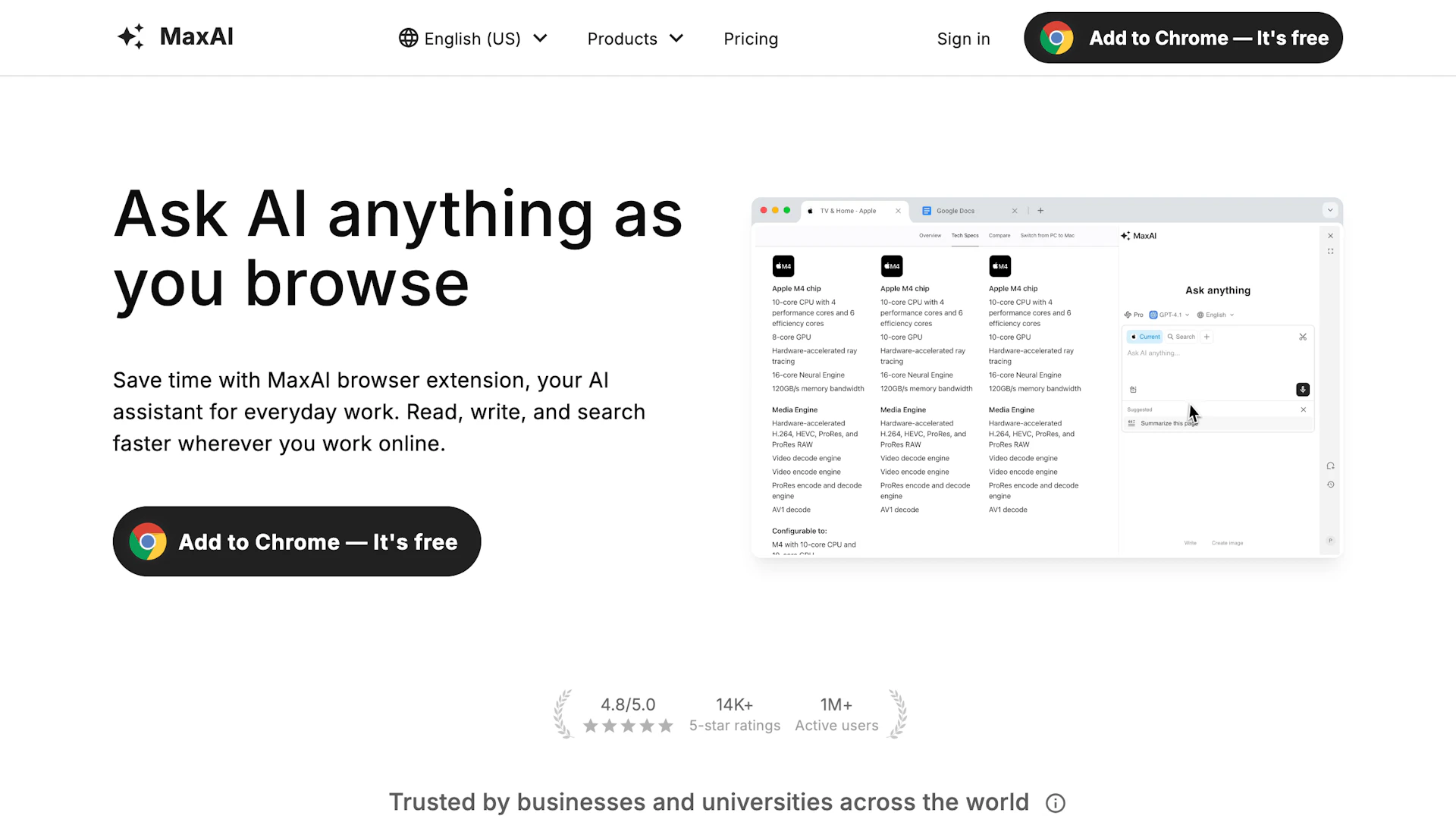The height and width of the screenshot is (822, 1456).
Task: Click header Add to Chrome button
Action: [x=1183, y=38]
